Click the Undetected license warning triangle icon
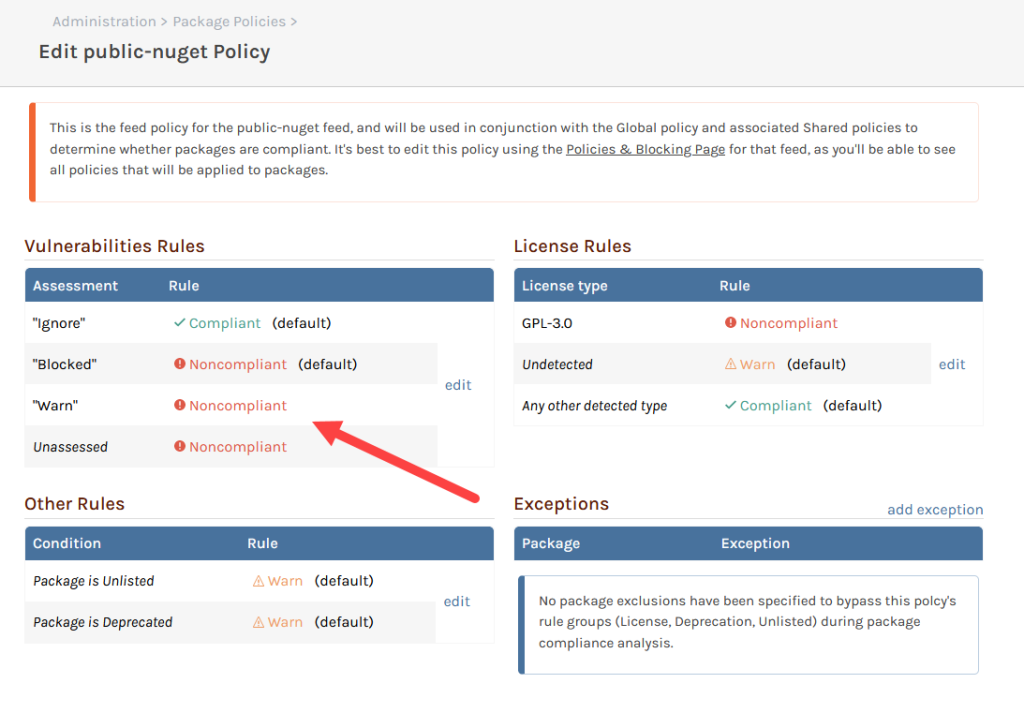This screenshot has width=1024, height=713. [x=731, y=364]
